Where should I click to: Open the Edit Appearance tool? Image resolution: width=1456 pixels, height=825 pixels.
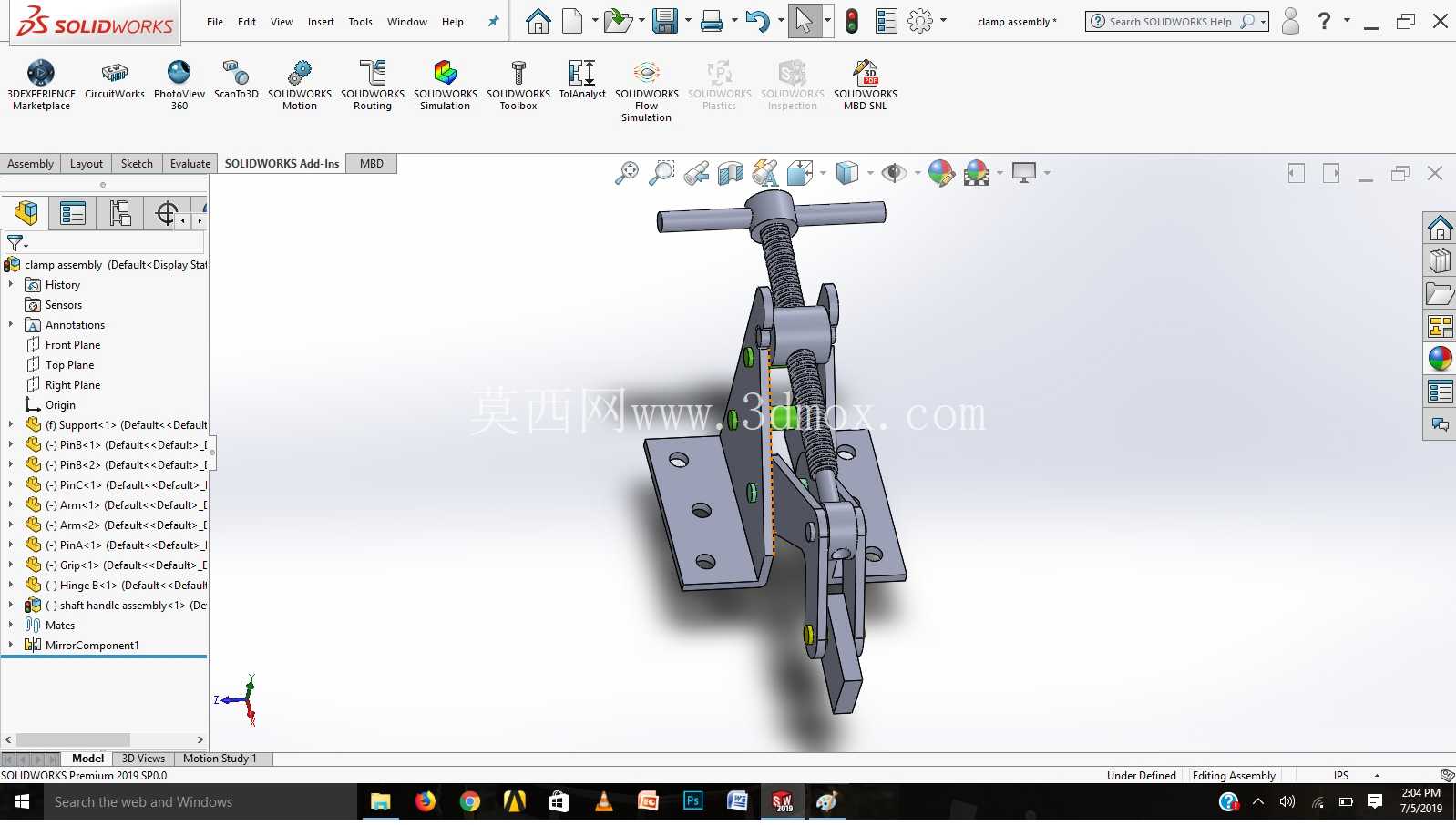tap(941, 172)
